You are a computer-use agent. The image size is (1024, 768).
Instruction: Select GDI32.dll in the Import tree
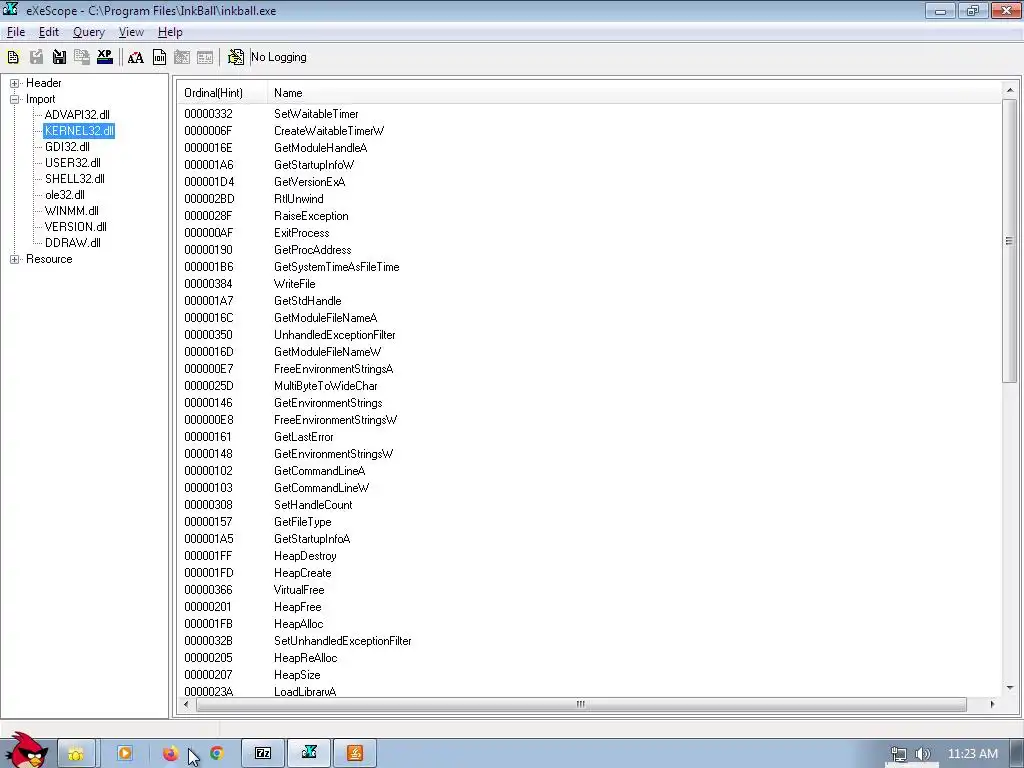(67, 147)
